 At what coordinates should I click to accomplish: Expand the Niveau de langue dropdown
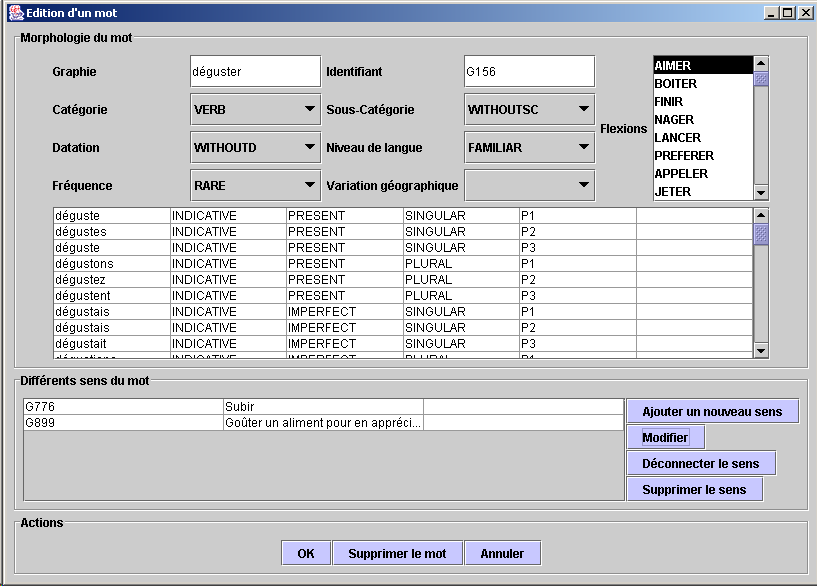pyautogui.click(x=529, y=148)
